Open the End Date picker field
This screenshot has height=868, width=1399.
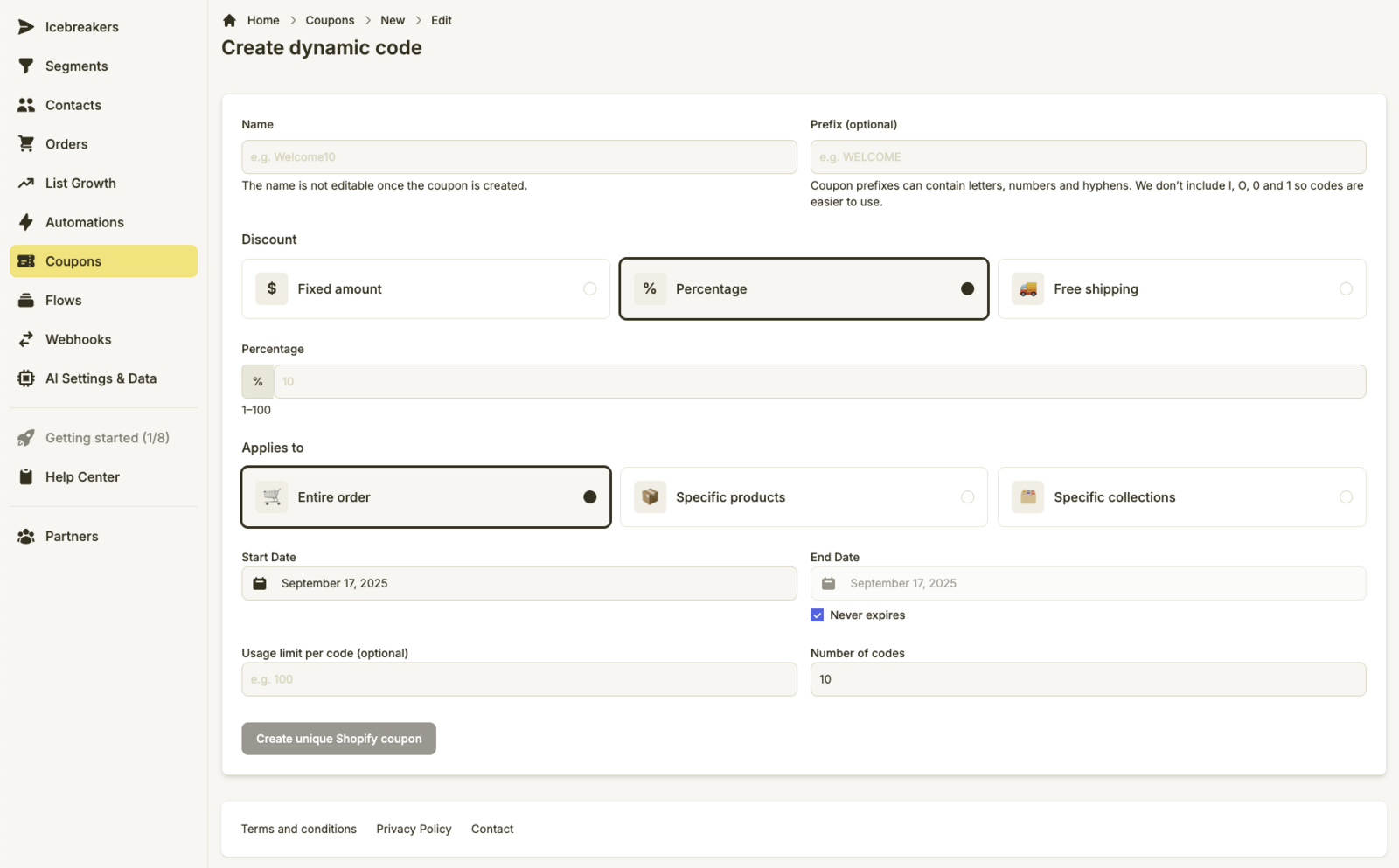point(1087,583)
